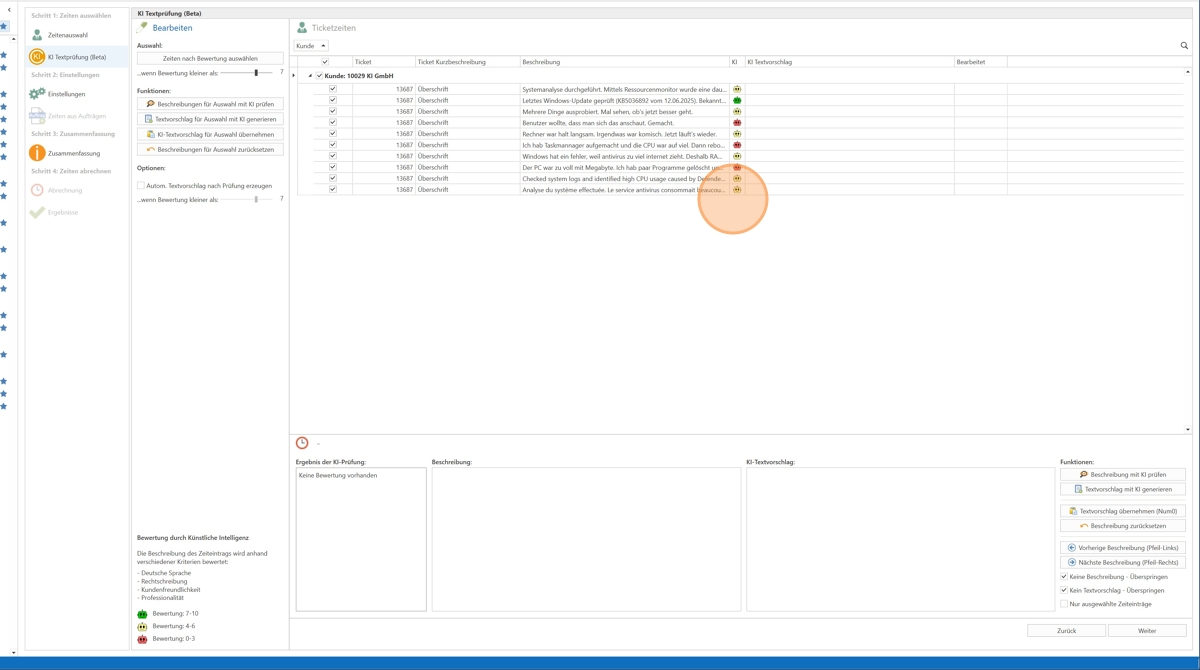Adjust the Auswahl 'wenn Bewertung kleiner als' slider
Screen dimensions: 1200x670
[x=256, y=73]
